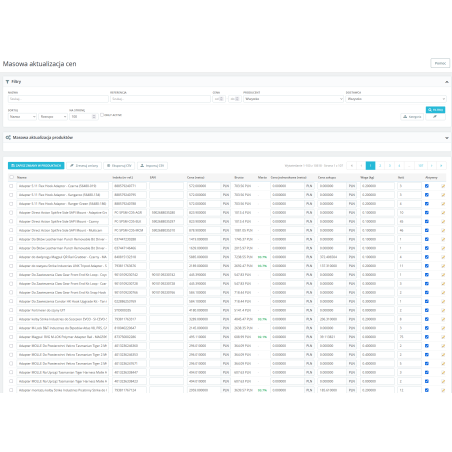Click the eraser reset-filters button below Filtruj
Screen dimensions: 452x452
(435, 117)
